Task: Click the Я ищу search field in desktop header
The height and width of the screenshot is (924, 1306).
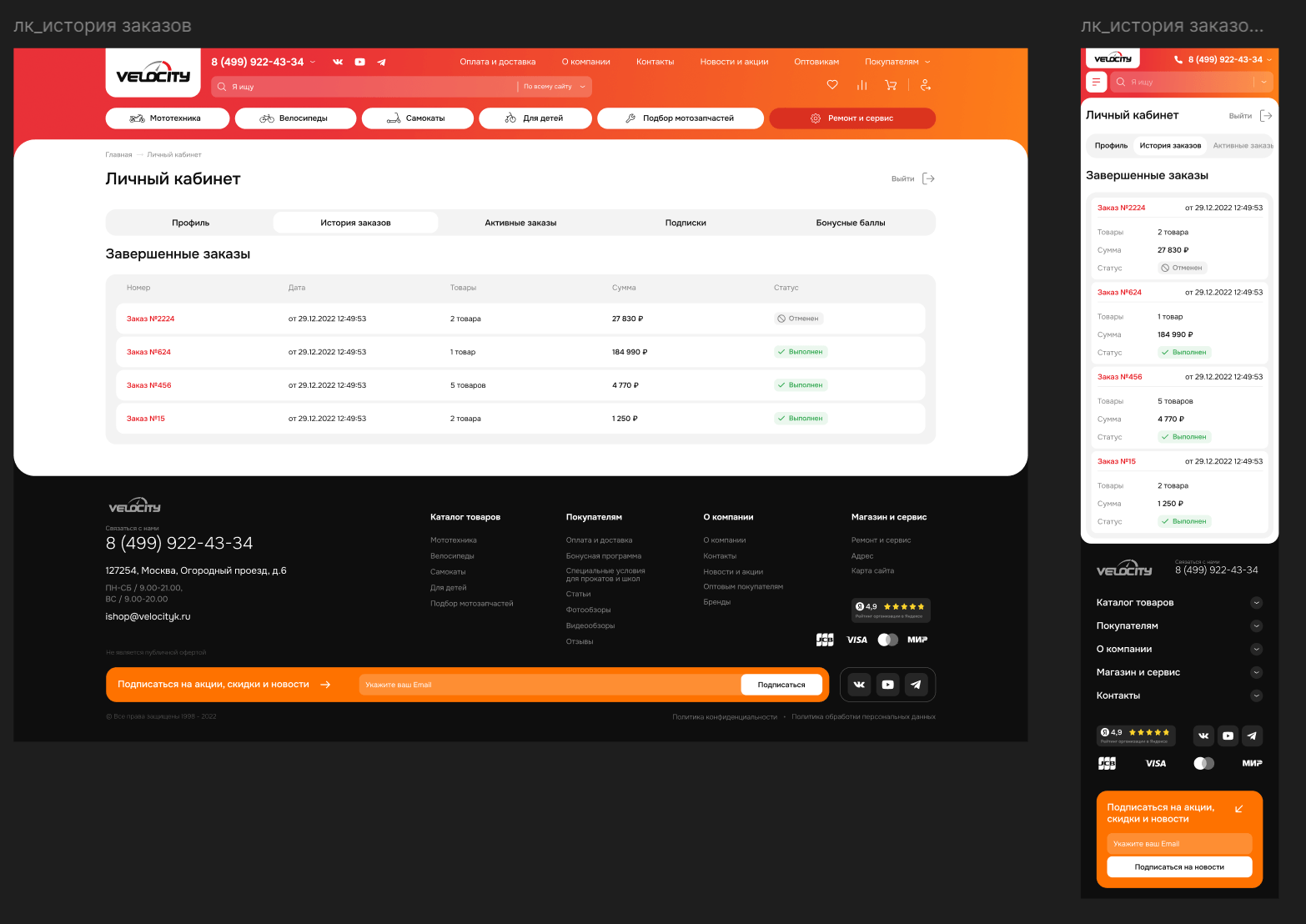Action: 365,87
